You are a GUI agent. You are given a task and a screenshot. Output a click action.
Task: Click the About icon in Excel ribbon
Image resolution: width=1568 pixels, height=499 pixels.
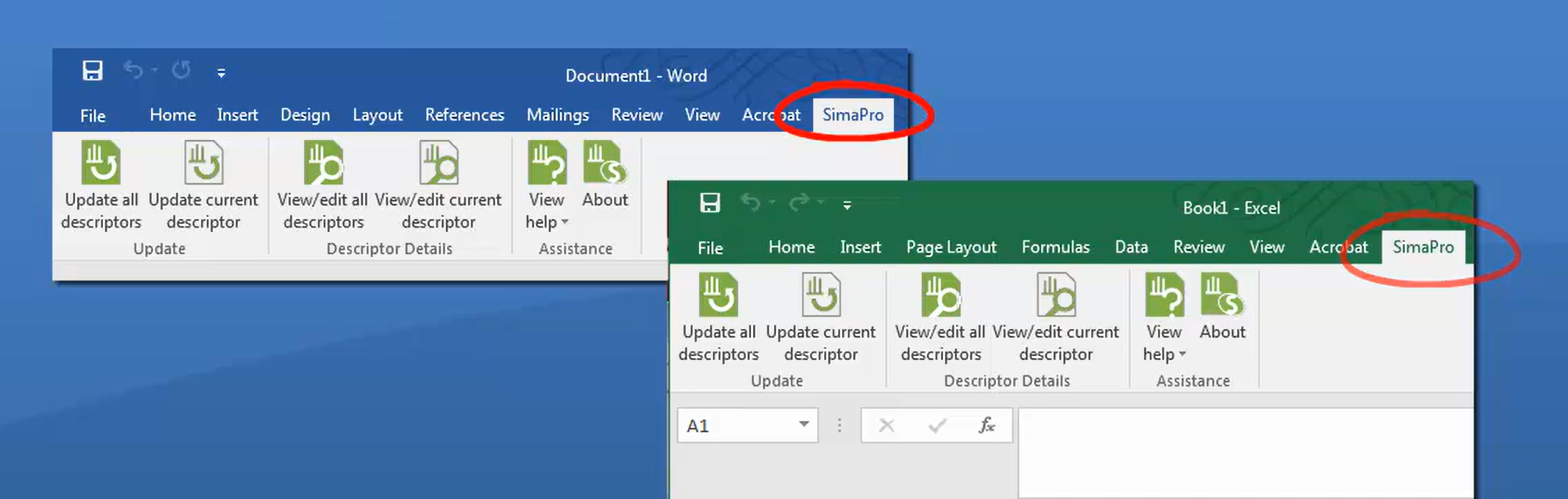(1222, 297)
